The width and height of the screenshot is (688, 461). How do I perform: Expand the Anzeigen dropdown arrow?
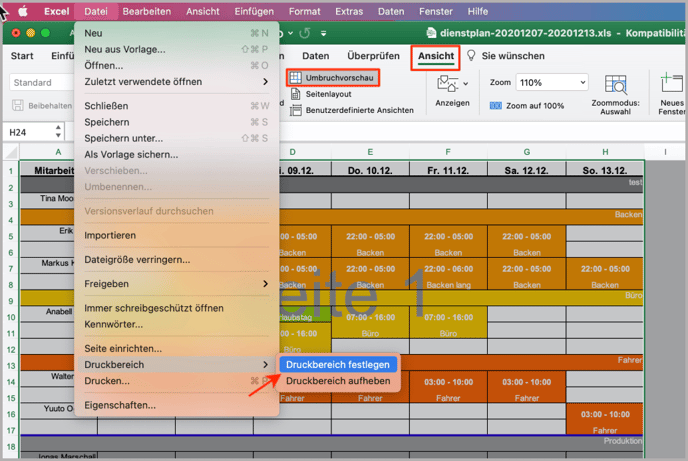(x=466, y=83)
